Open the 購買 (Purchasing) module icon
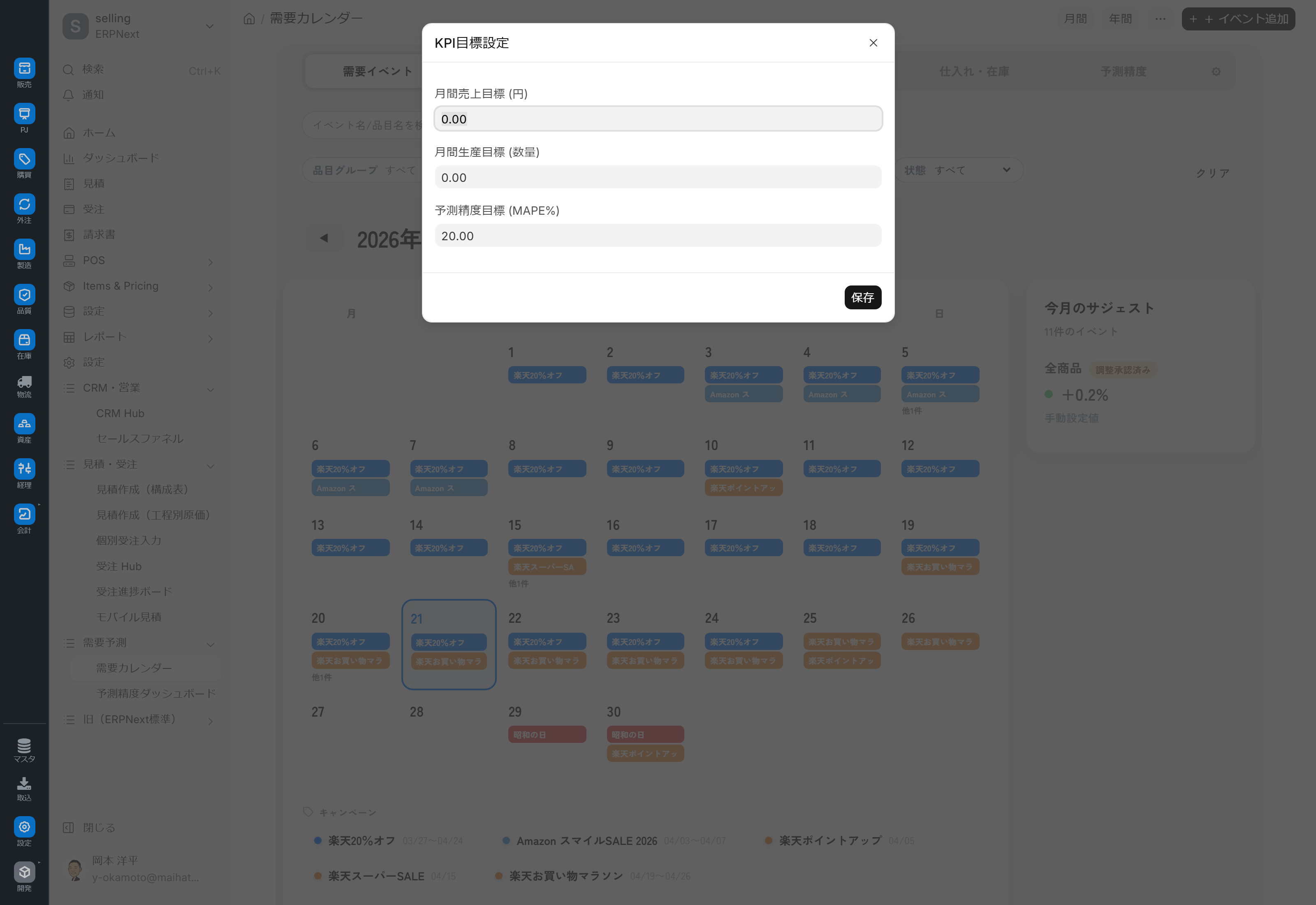This screenshot has width=1316, height=905. tap(24, 159)
